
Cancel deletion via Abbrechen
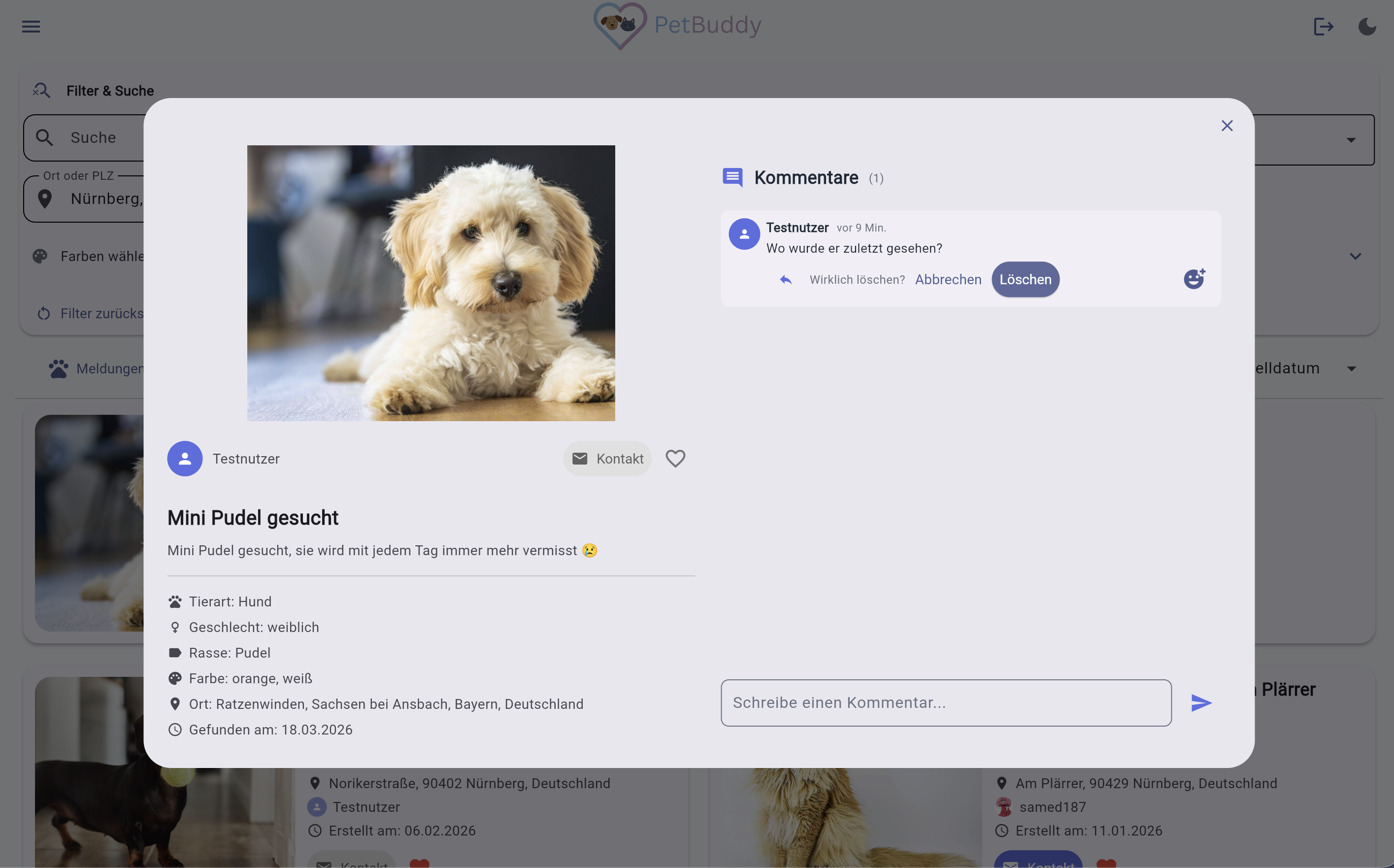tap(948, 280)
